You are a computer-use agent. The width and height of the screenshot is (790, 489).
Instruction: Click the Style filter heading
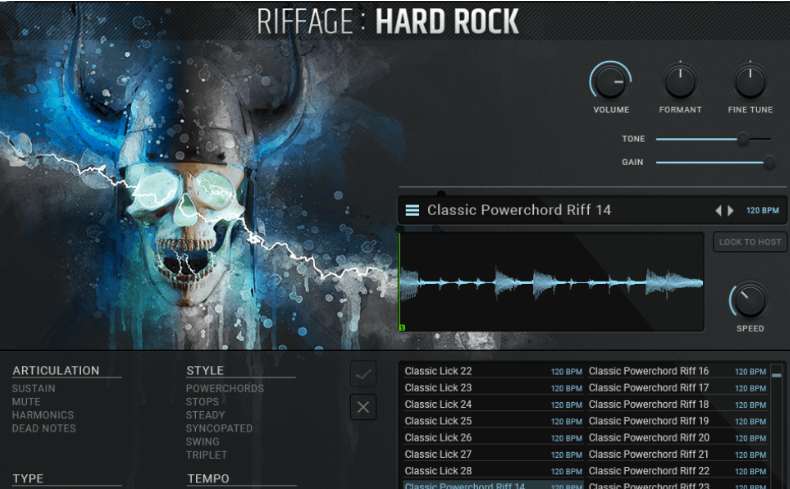point(205,371)
